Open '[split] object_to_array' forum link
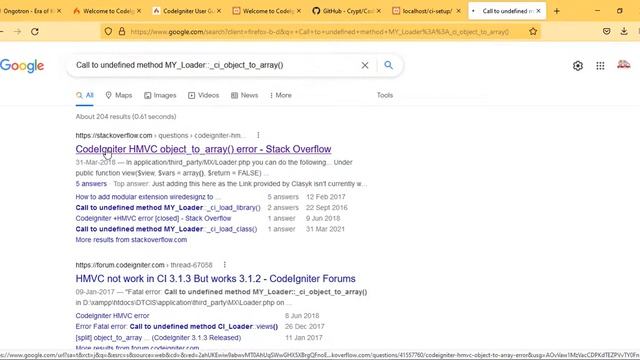The height and width of the screenshot is (360, 640). tap(158, 338)
